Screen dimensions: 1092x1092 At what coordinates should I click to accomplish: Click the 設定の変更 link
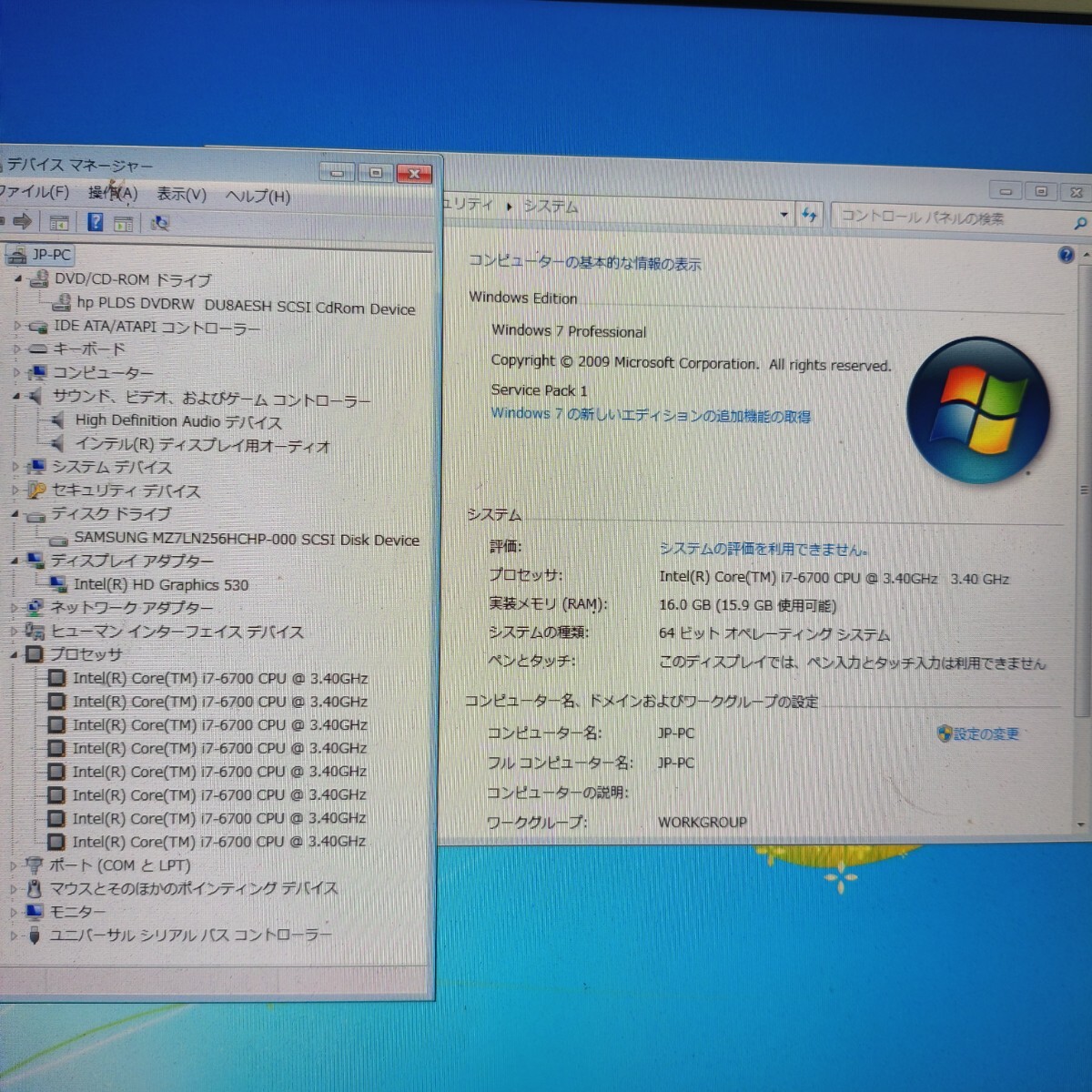pyautogui.click(x=986, y=733)
